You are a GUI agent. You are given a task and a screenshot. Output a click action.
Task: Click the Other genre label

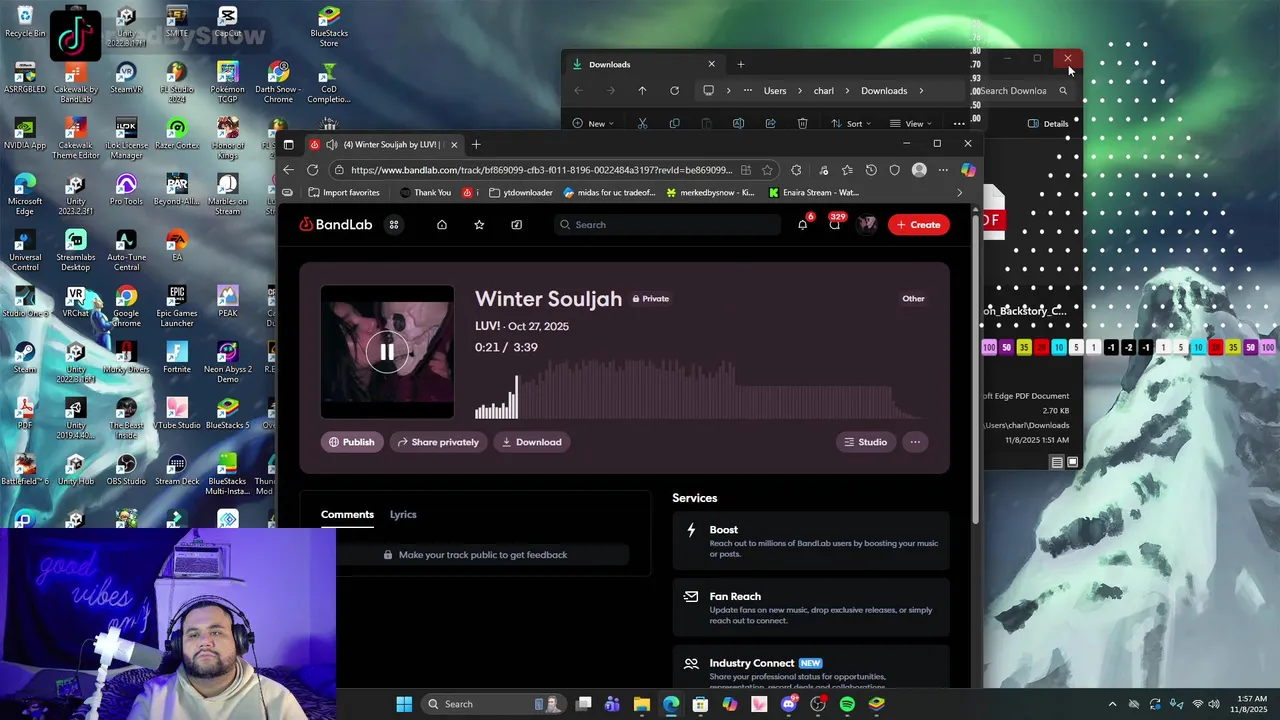[913, 298]
